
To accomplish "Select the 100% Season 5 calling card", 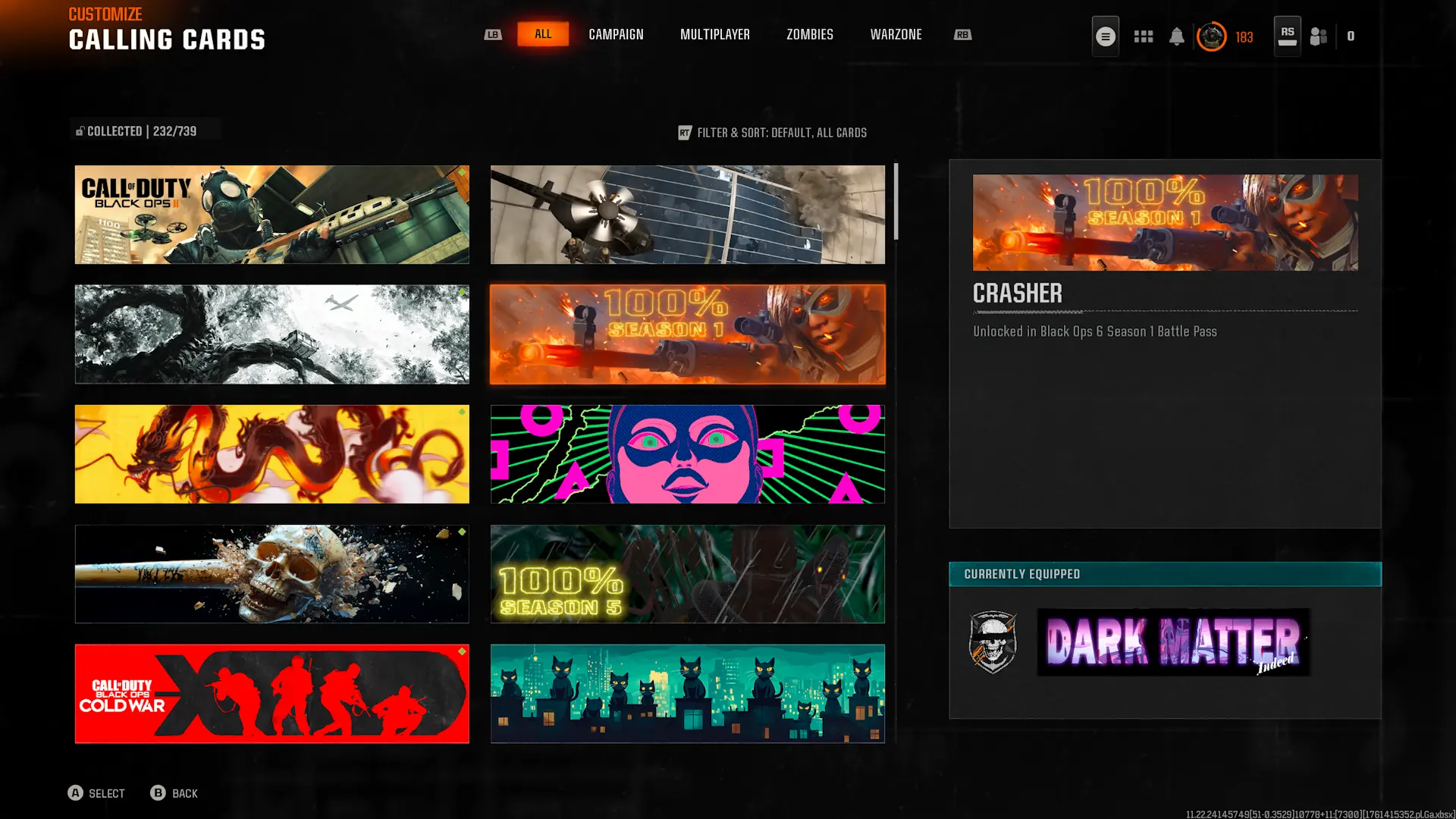I will 687,574.
